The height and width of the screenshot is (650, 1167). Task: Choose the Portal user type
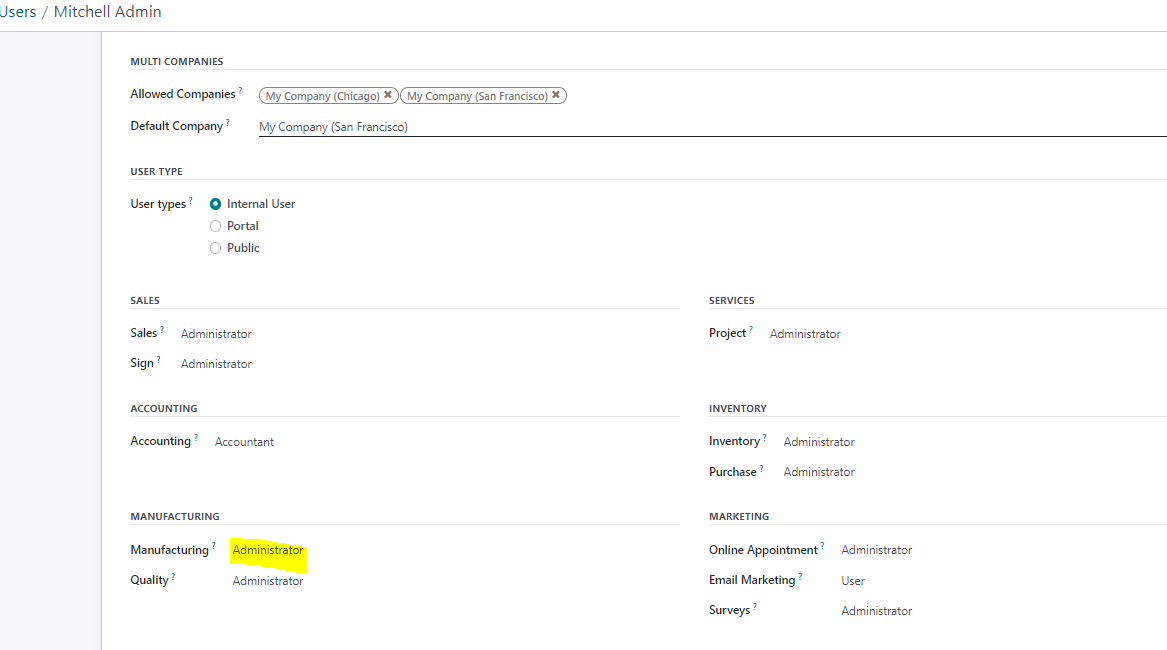click(x=215, y=226)
